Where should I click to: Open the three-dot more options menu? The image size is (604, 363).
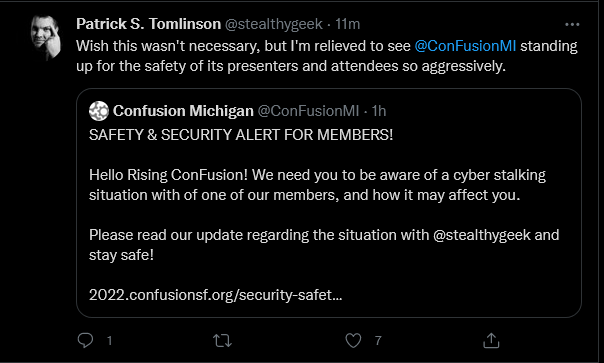(x=572, y=25)
